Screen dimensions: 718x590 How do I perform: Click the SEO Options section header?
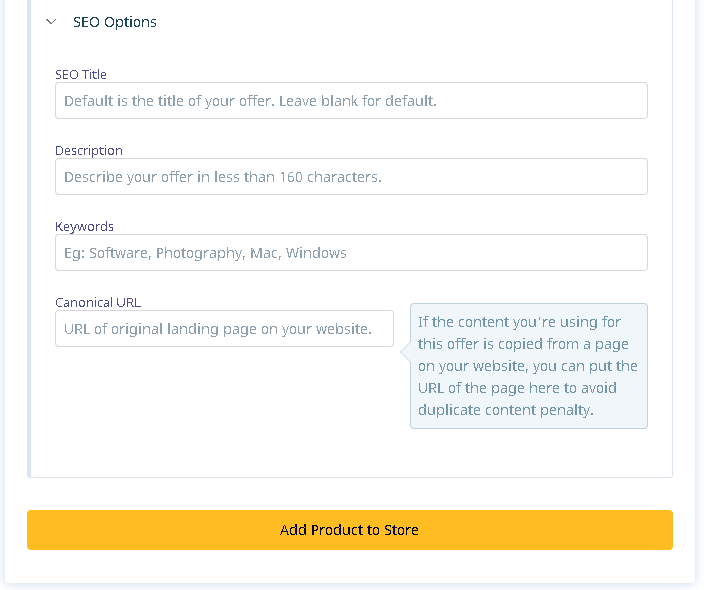tap(114, 22)
